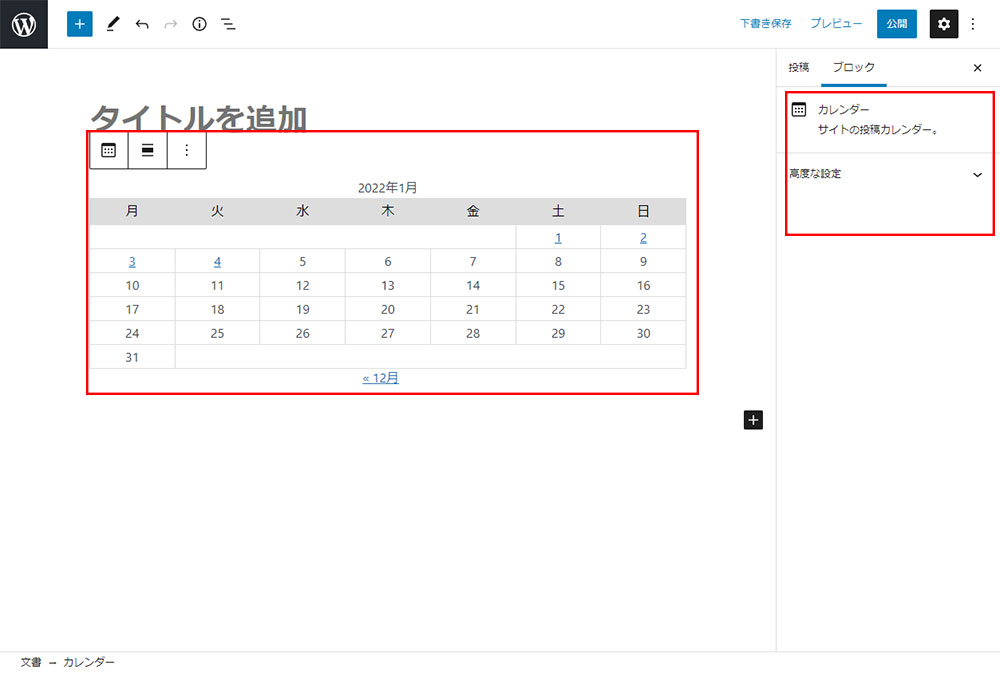Open the top-right options kebab menu

[973, 24]
